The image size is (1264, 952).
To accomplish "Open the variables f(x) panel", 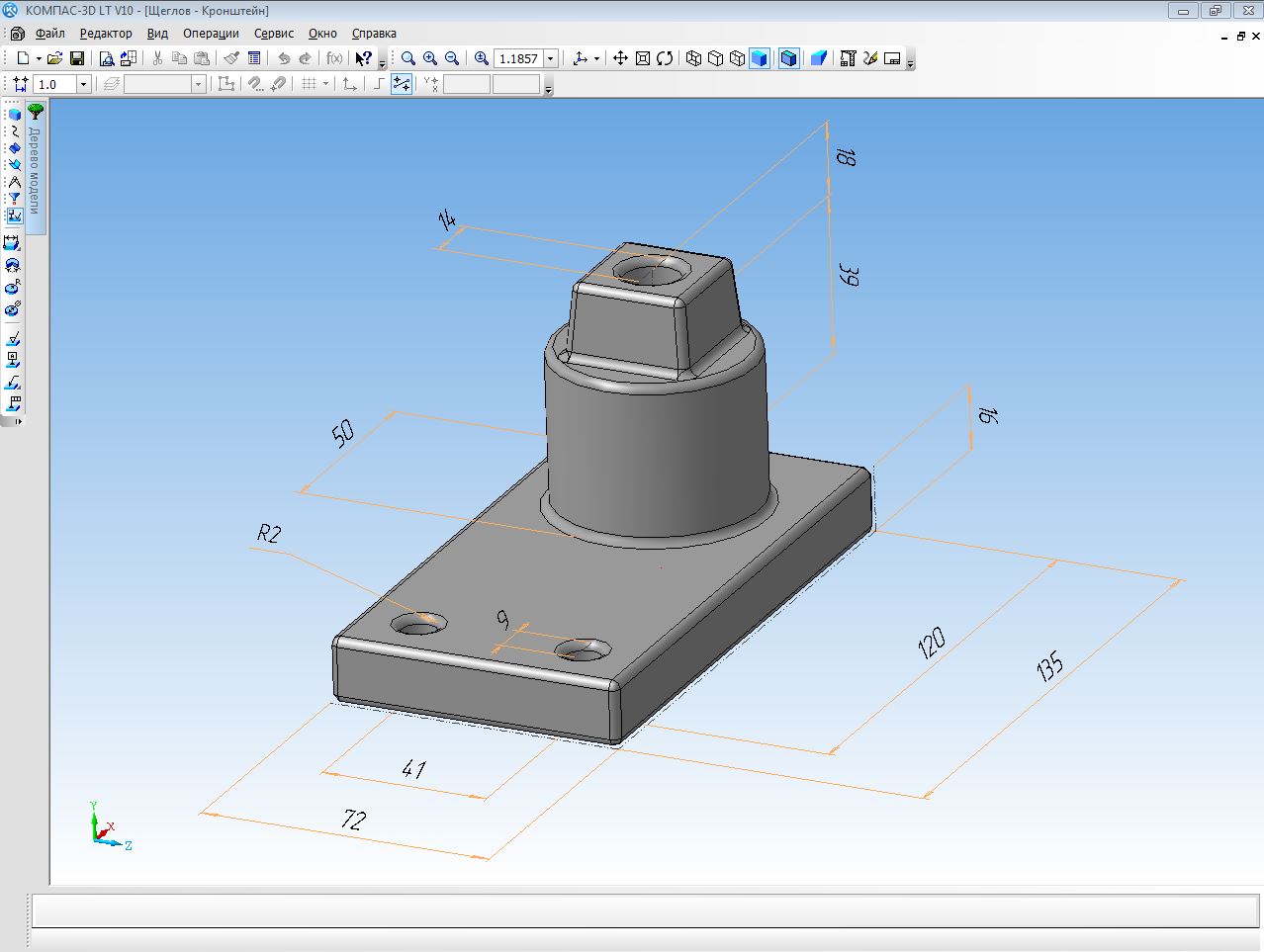I will (334, 58).
